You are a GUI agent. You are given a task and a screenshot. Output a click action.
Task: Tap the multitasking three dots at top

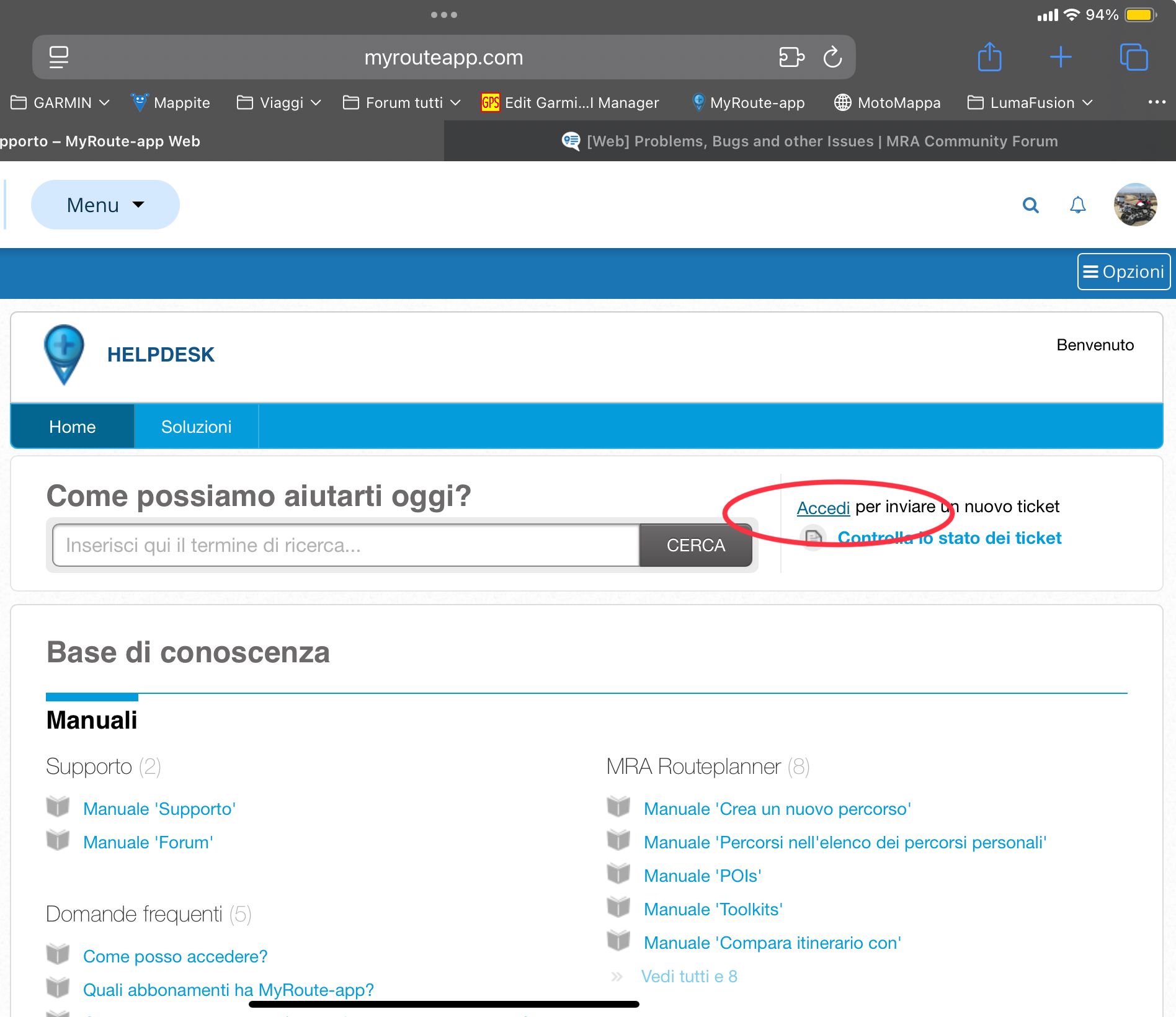[x=444, y=14]
